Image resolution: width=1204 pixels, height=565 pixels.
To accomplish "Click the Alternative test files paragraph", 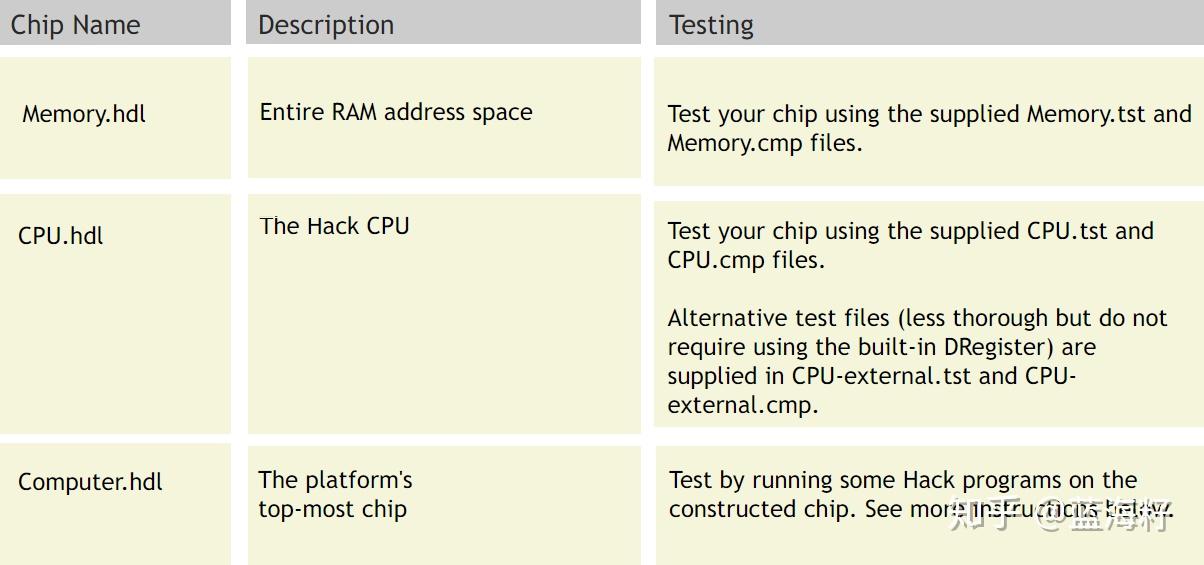I will (918, 361).
